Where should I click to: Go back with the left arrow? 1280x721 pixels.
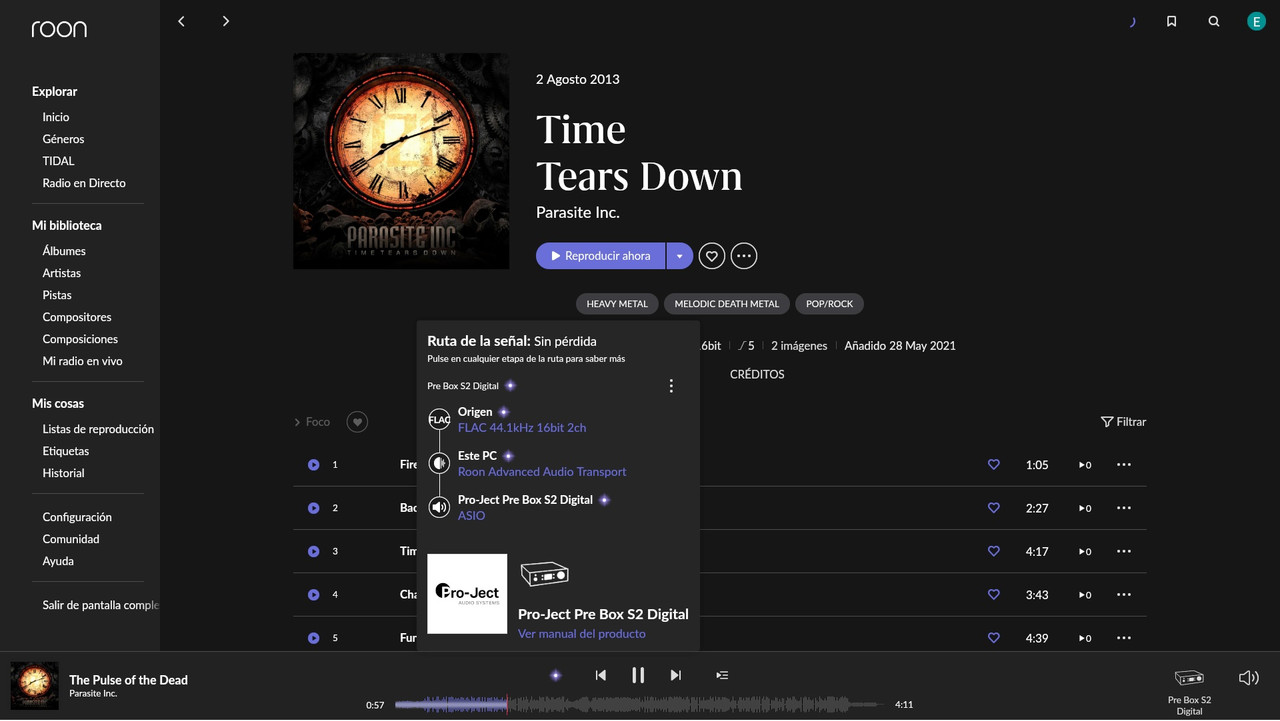coord(181,21)
